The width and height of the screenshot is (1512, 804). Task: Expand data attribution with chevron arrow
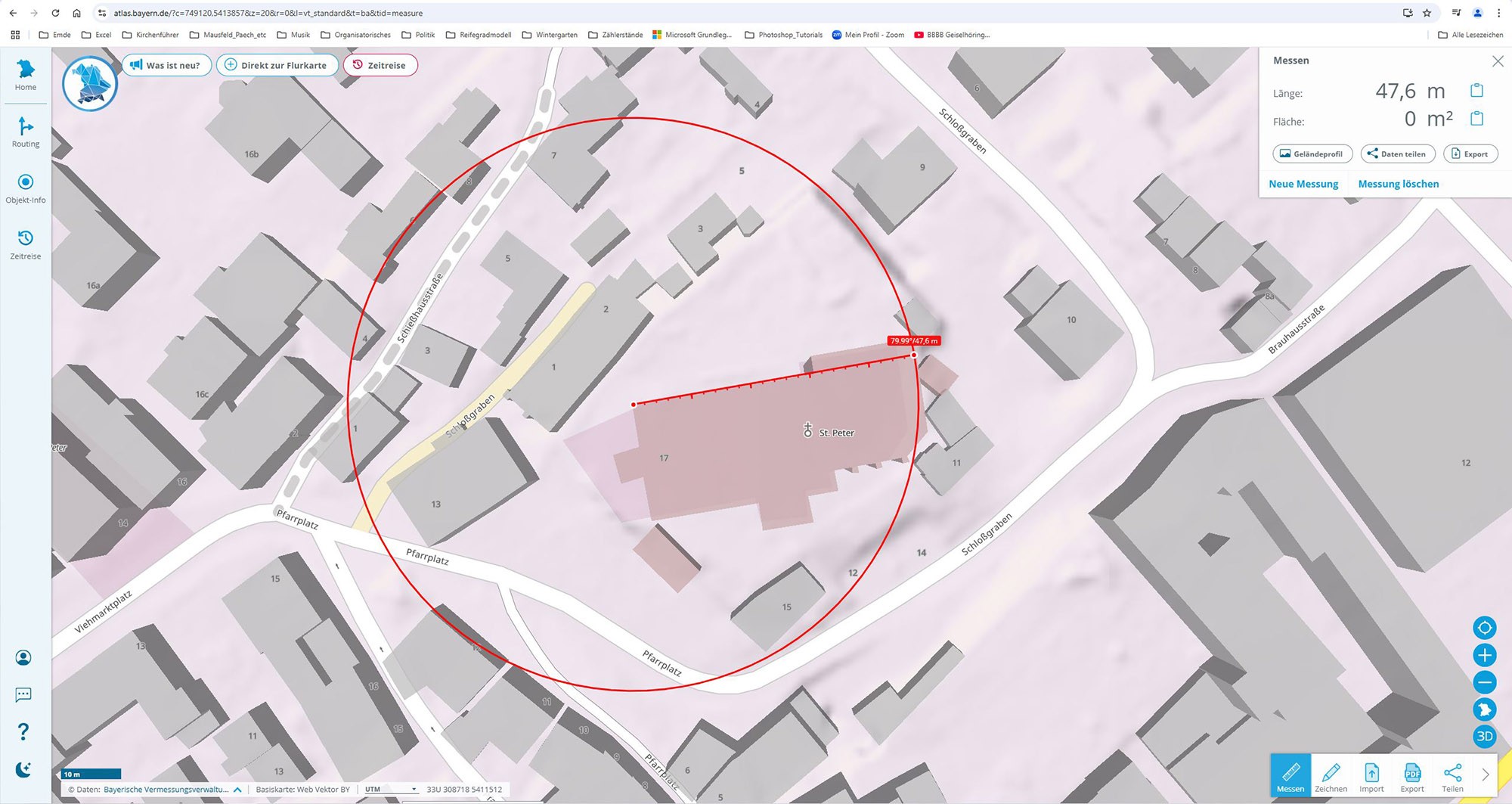click(x=237, y=790)
